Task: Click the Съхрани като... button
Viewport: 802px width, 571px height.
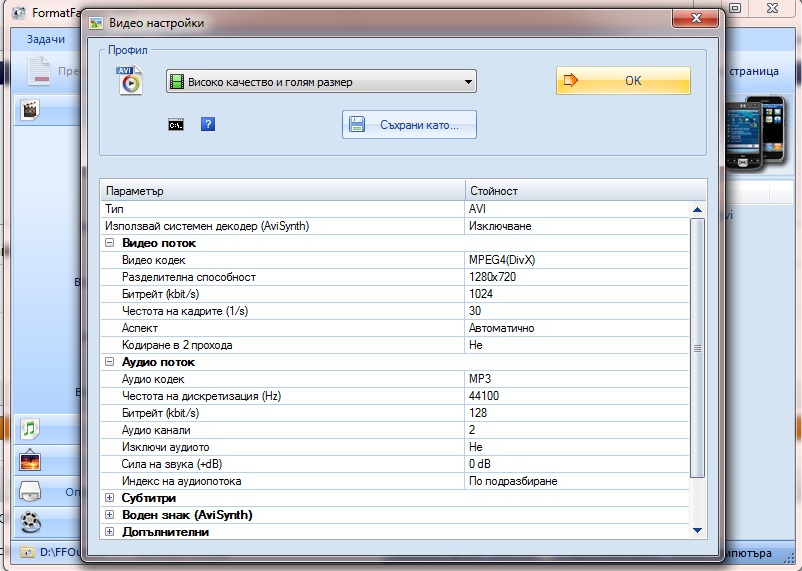Action: (409, 125)
